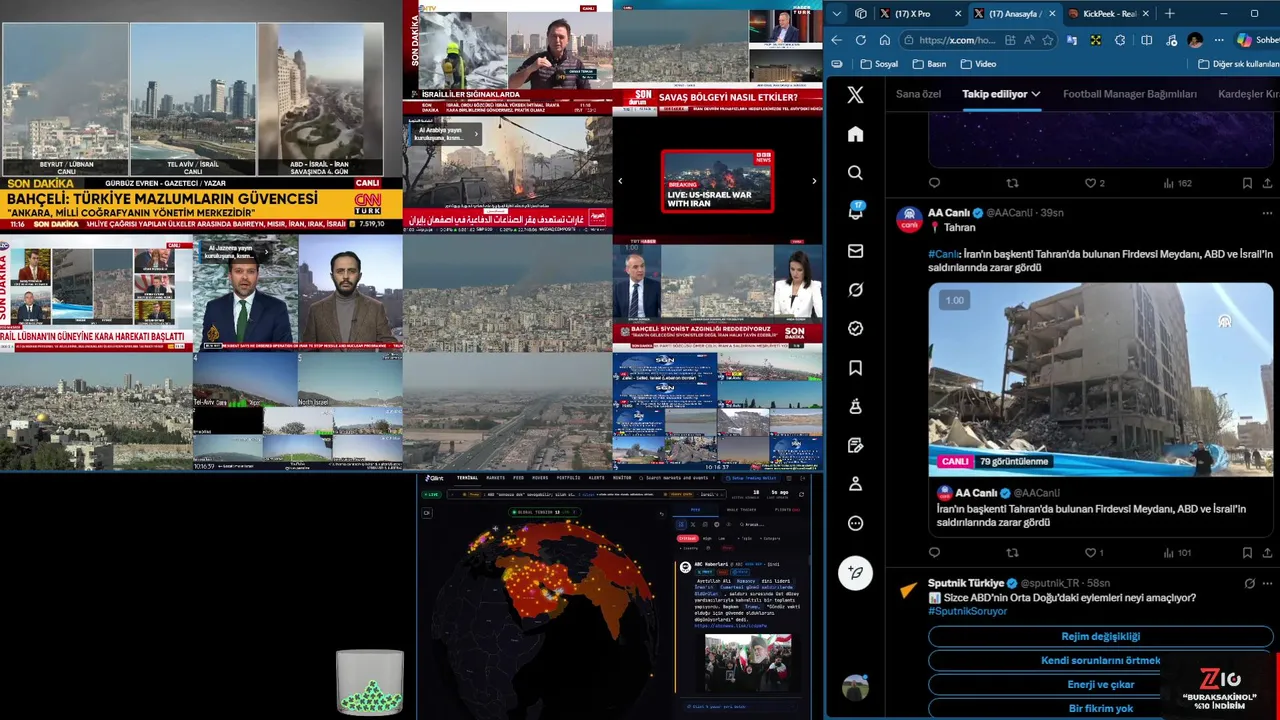Click the browser back arrow
Image resolution: width=1280 pixels, height=720 pixels.
point(837,40)
